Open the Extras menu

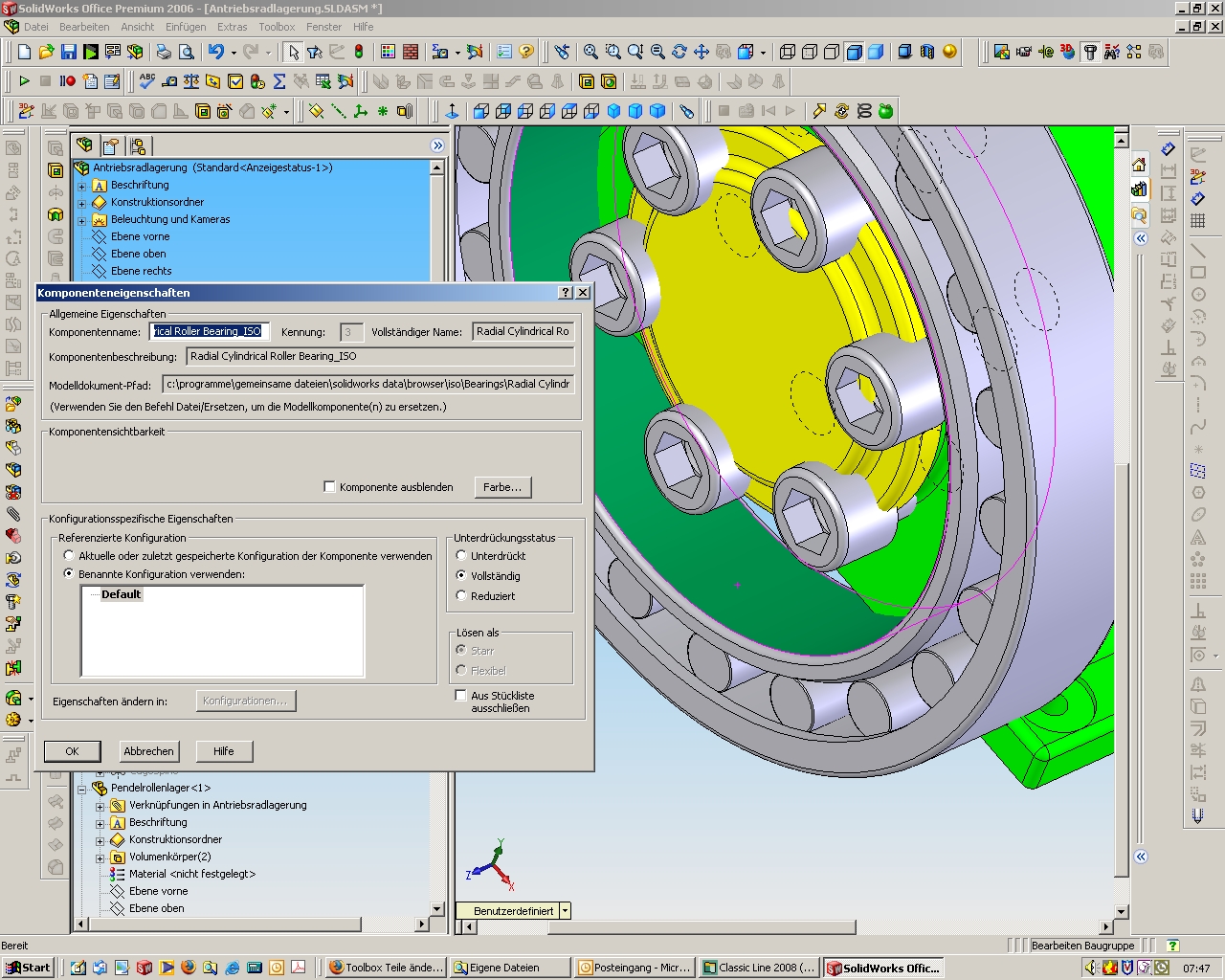[232, 27]
